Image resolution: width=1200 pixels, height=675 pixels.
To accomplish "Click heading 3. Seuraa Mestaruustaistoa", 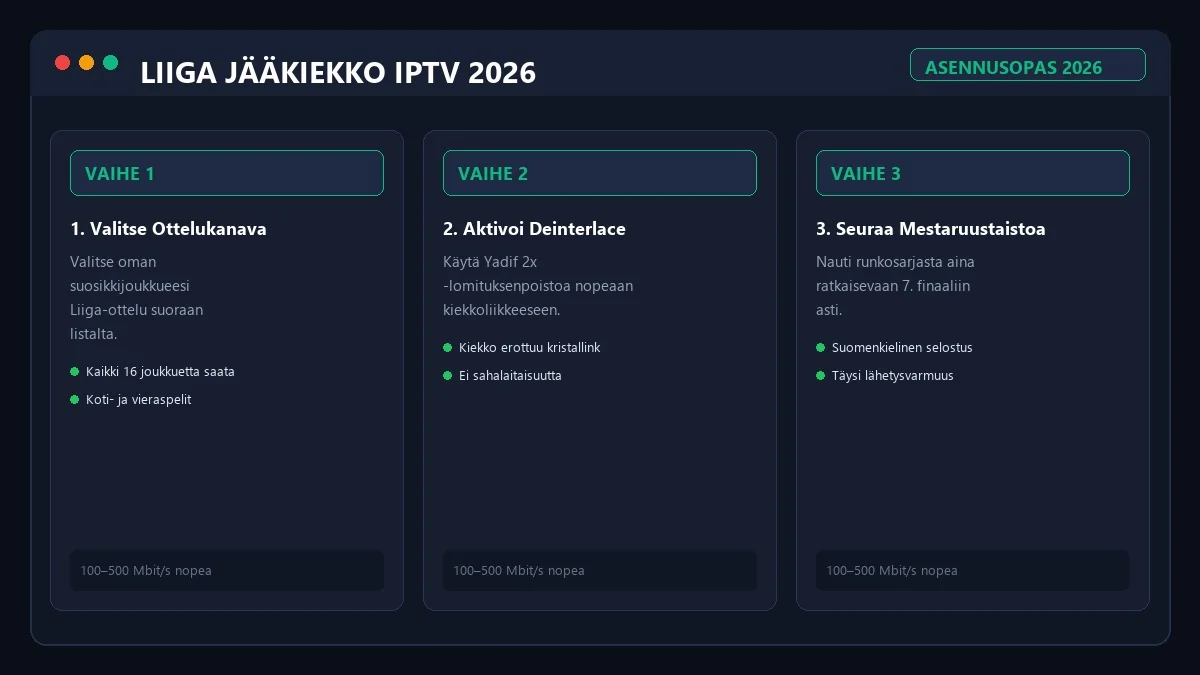I will pos(931,229).
